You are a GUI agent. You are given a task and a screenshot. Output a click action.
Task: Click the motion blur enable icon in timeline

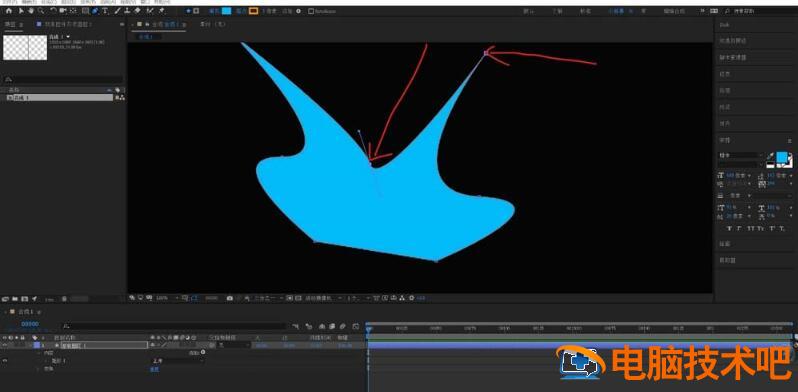343,326
